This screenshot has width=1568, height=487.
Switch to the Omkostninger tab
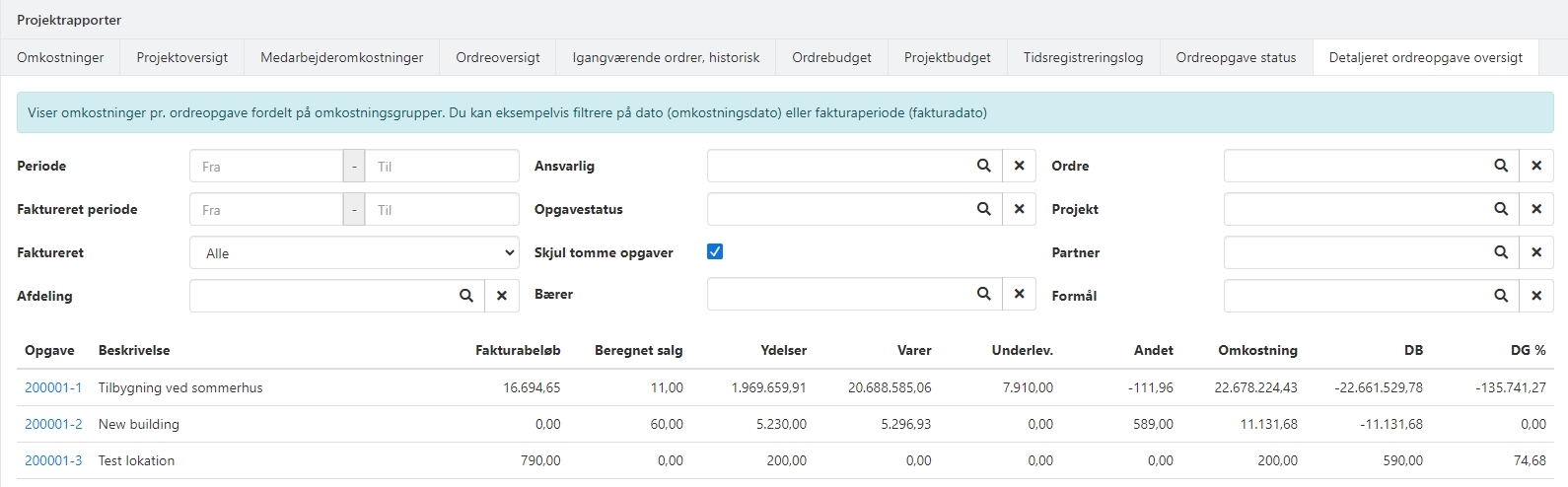tap(60, 57)
